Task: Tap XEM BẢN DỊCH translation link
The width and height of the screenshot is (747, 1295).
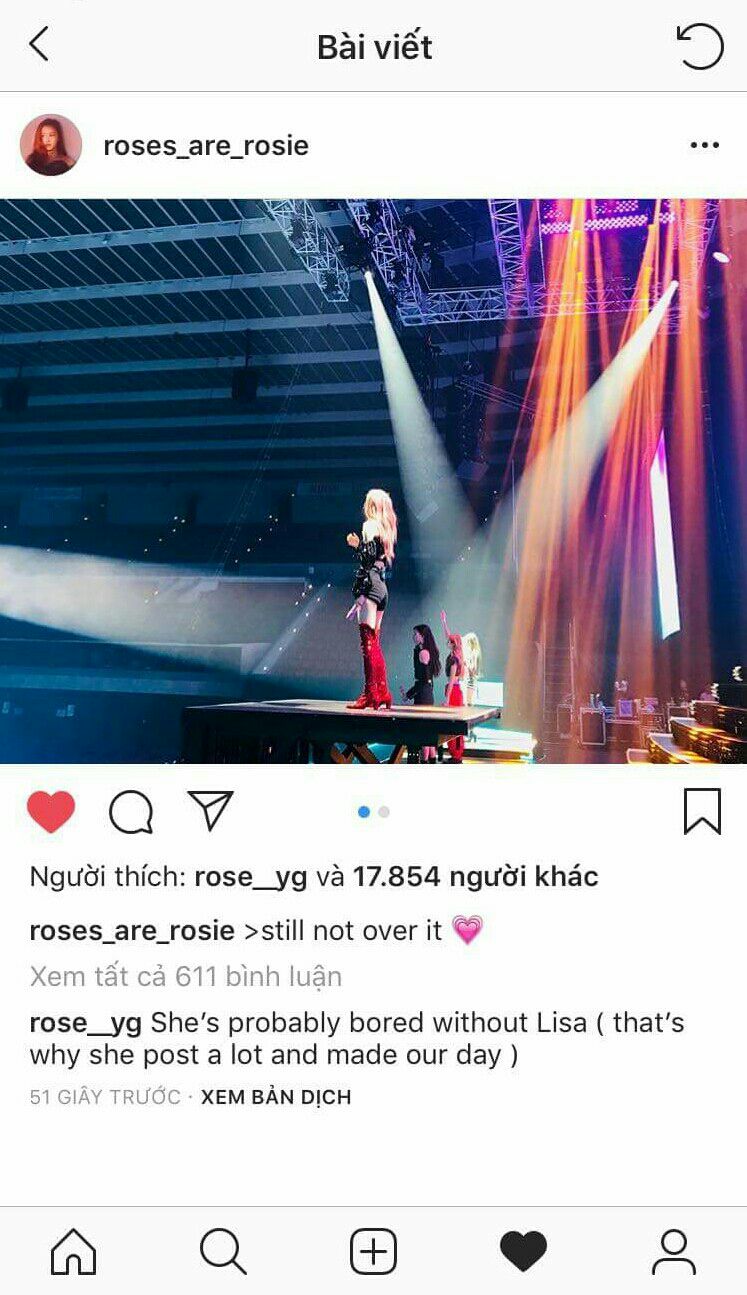Action: 276,1097
